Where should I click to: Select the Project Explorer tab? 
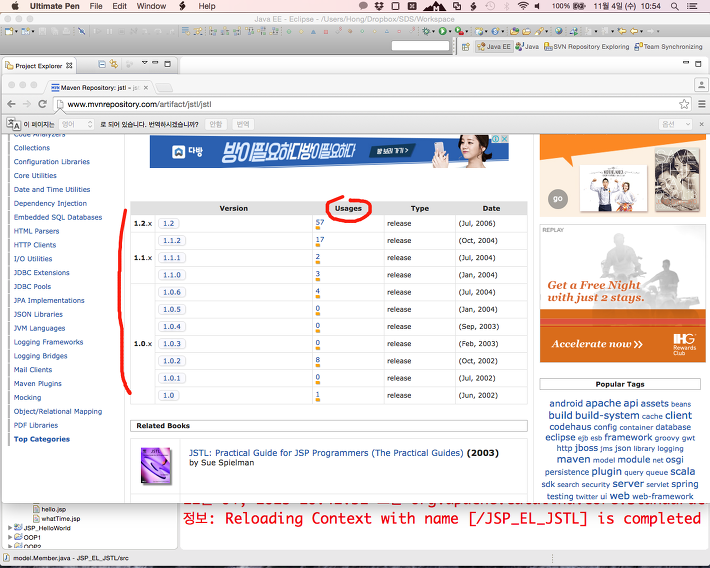click(x=38, y=66)
